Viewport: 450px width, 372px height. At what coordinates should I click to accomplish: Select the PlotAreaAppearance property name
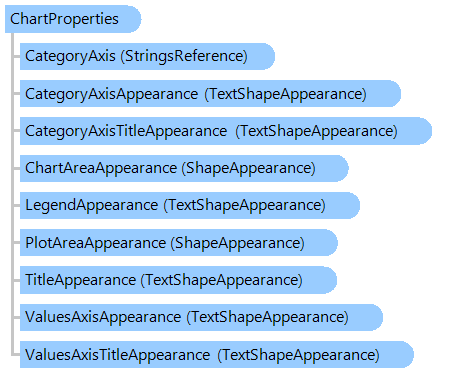(x=96, y=242)
